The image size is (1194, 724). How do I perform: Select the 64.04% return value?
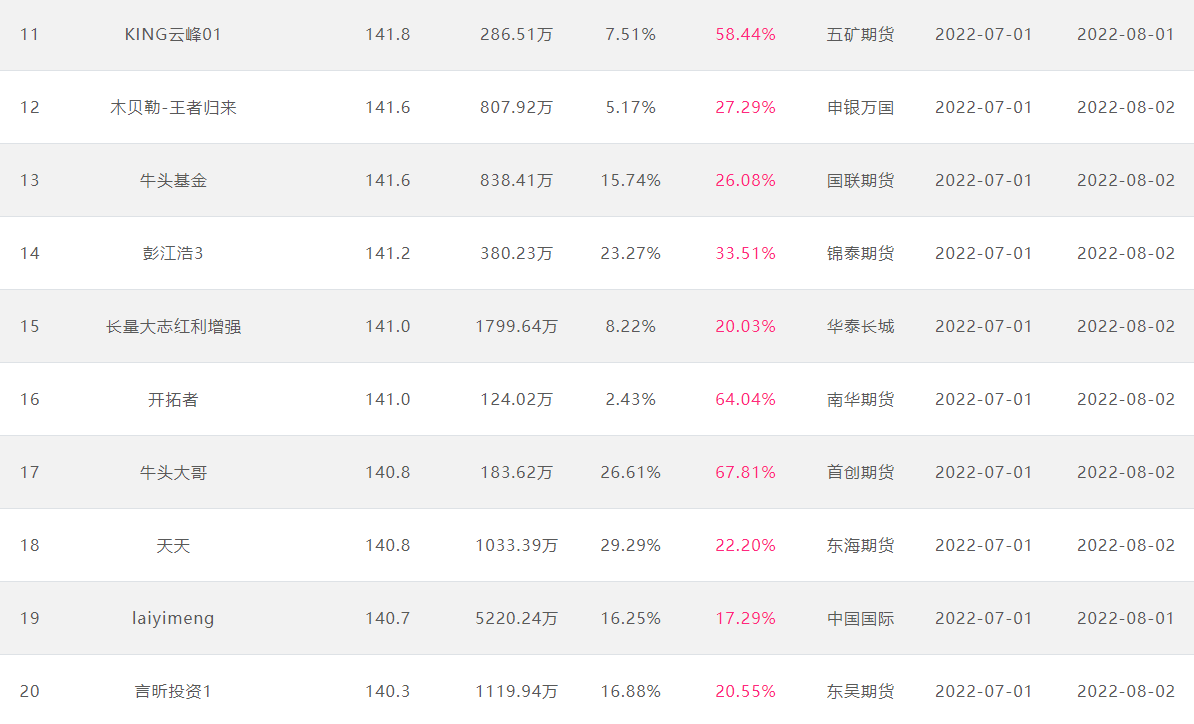tap(745, 400)
